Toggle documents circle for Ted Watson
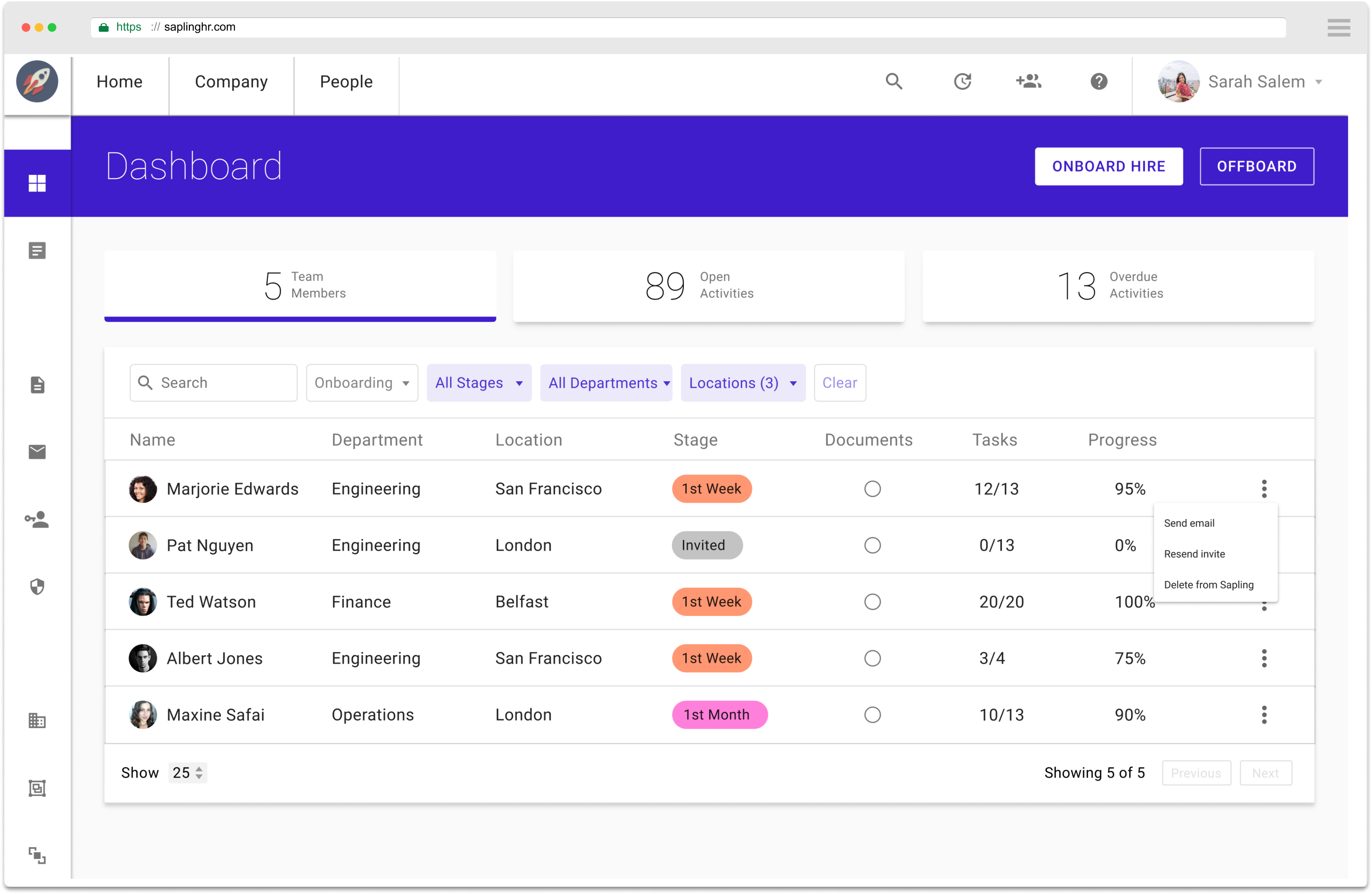 pyautogui.click(x=872, y=602)
